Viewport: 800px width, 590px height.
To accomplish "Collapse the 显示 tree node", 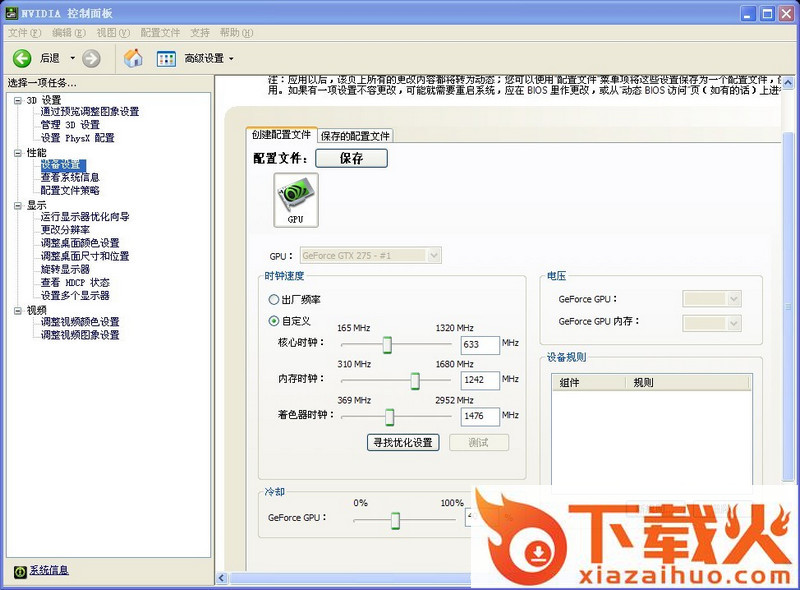I will [18, 206].
